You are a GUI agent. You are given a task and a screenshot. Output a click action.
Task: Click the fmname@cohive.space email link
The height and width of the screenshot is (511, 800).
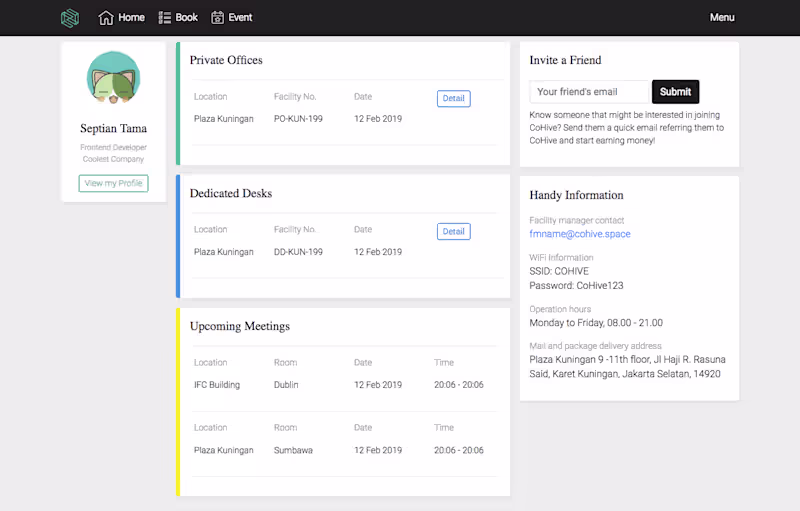click(x=580, y=234)
